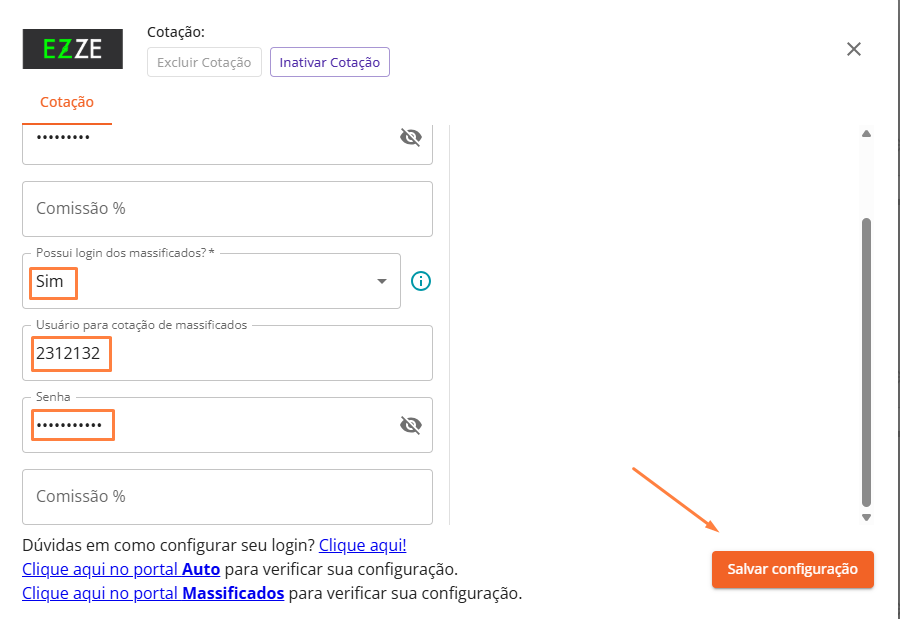This screenshot has height=619, width=900.
Task: Open the 'Clique aqui!' login help link
Action: 362,546
